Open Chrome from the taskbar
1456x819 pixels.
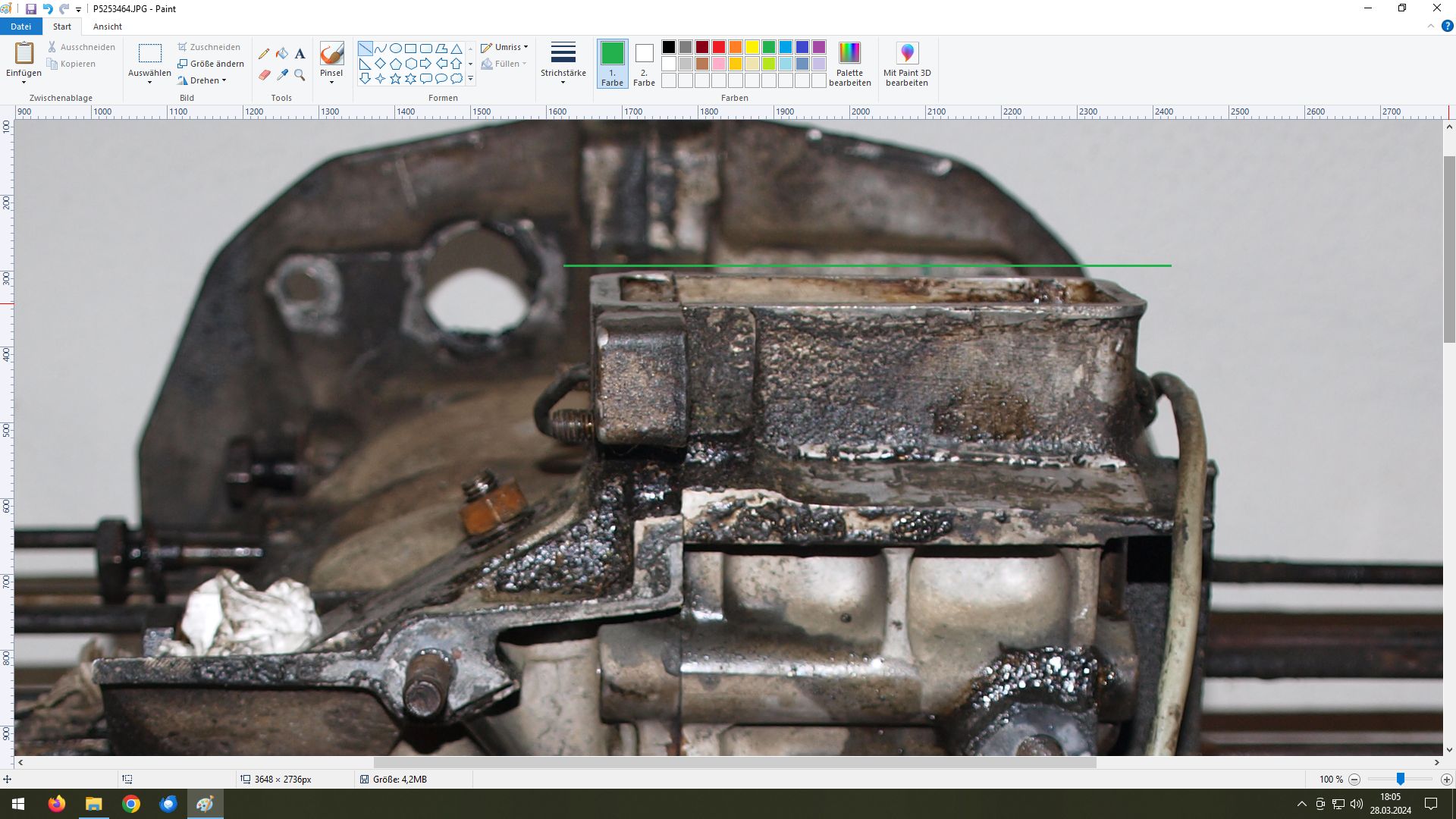pyautogui.click(x=131, y=804)
